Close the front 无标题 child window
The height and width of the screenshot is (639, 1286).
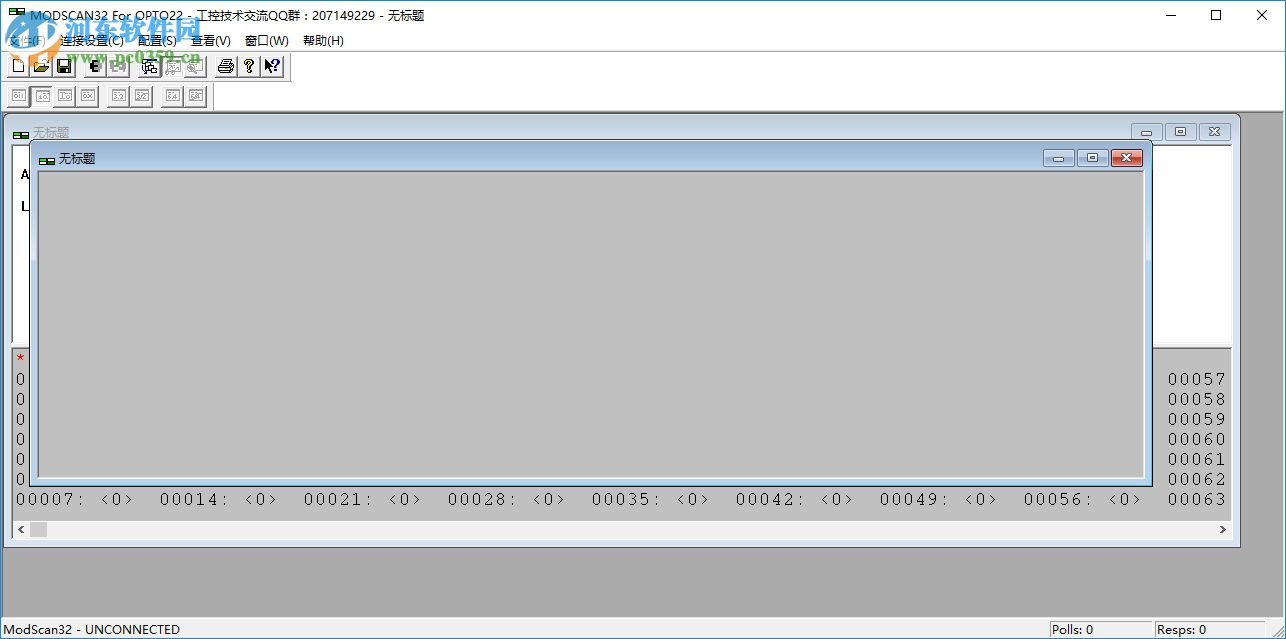click(1127, 158)
